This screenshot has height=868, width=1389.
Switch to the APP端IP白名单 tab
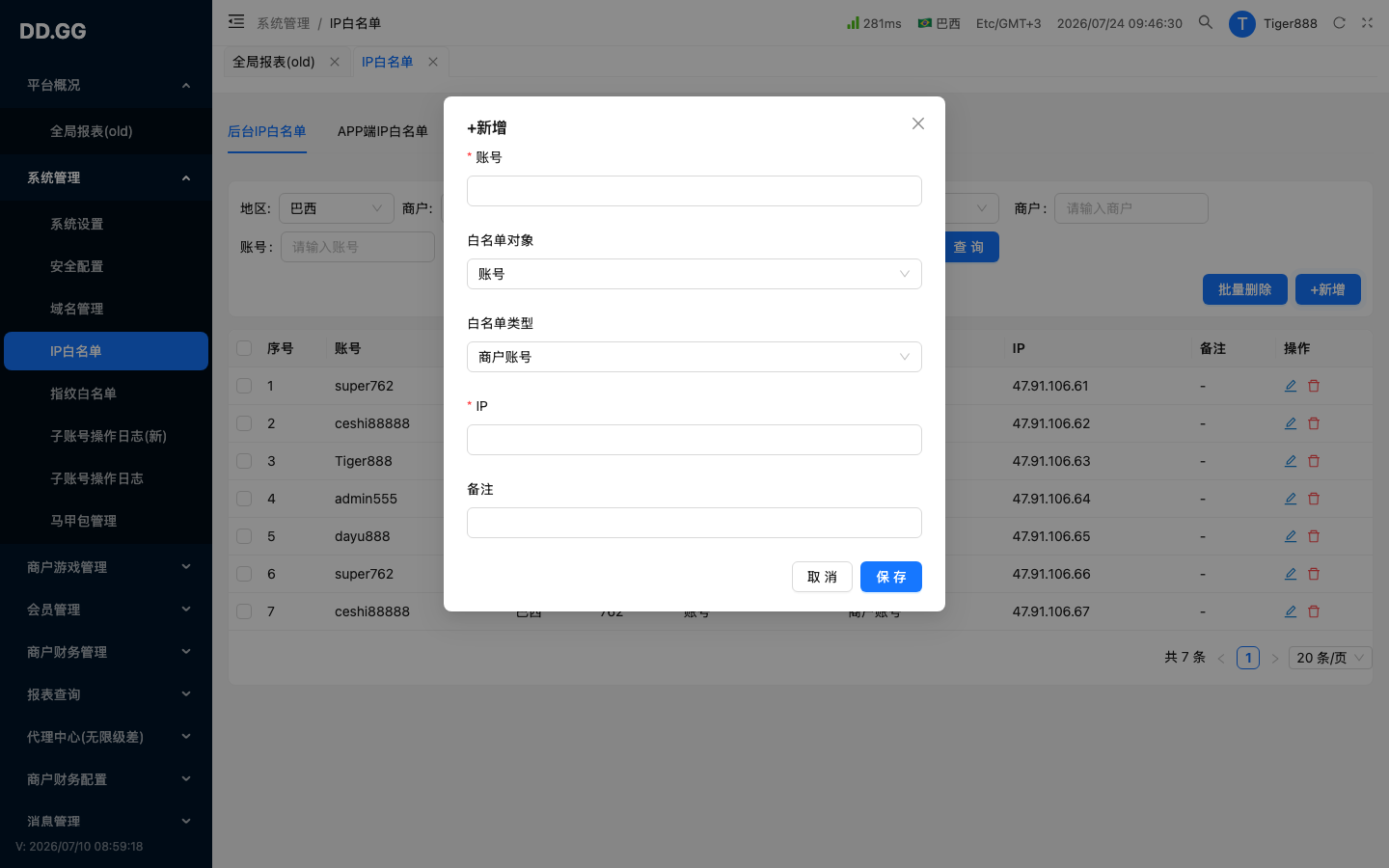(383, 131)
